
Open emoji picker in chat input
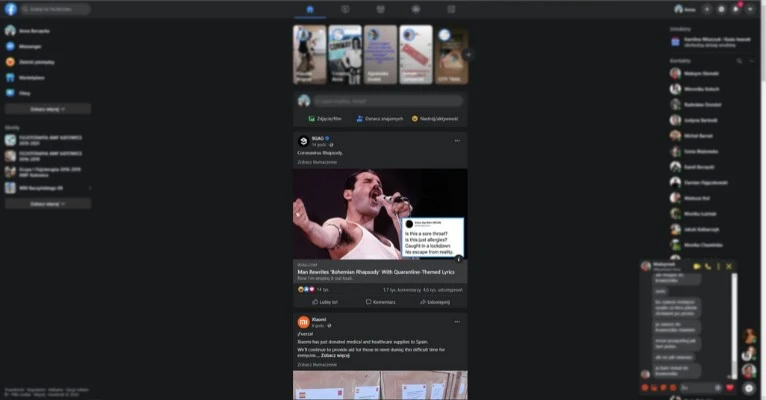[x=718, y=388]
